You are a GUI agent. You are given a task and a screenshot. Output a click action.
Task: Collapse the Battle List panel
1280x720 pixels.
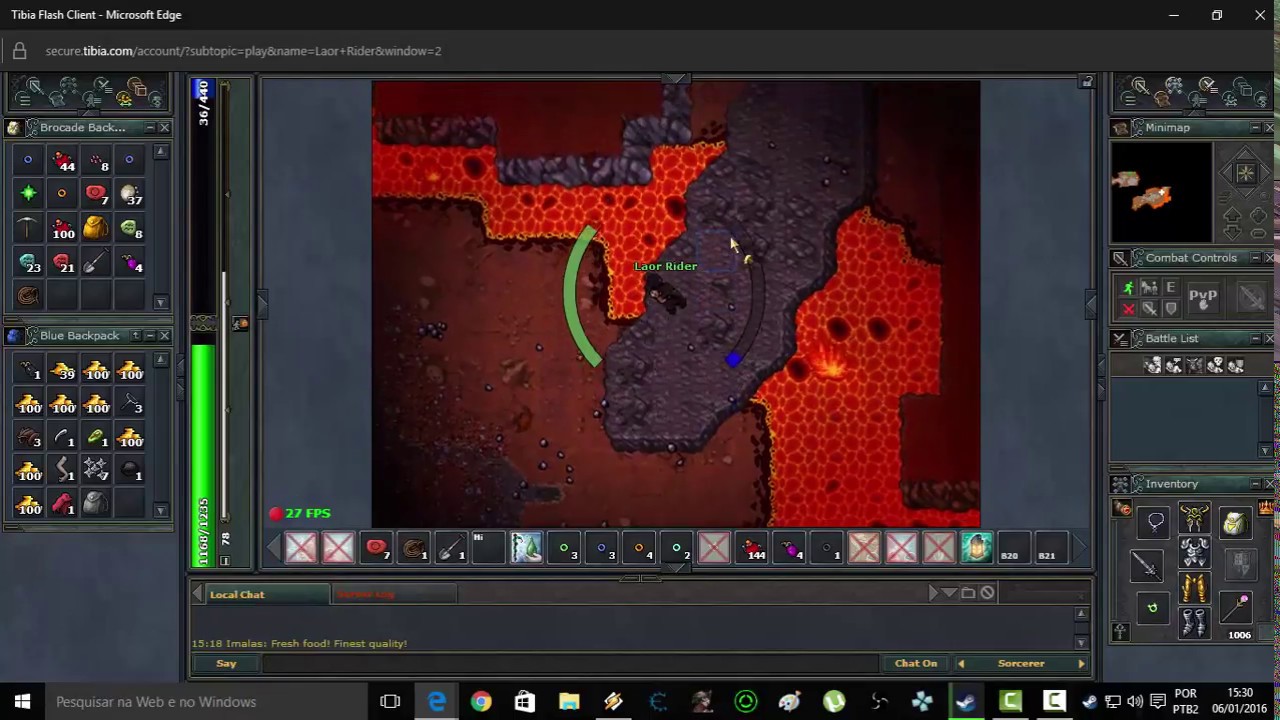point(1255,338)
